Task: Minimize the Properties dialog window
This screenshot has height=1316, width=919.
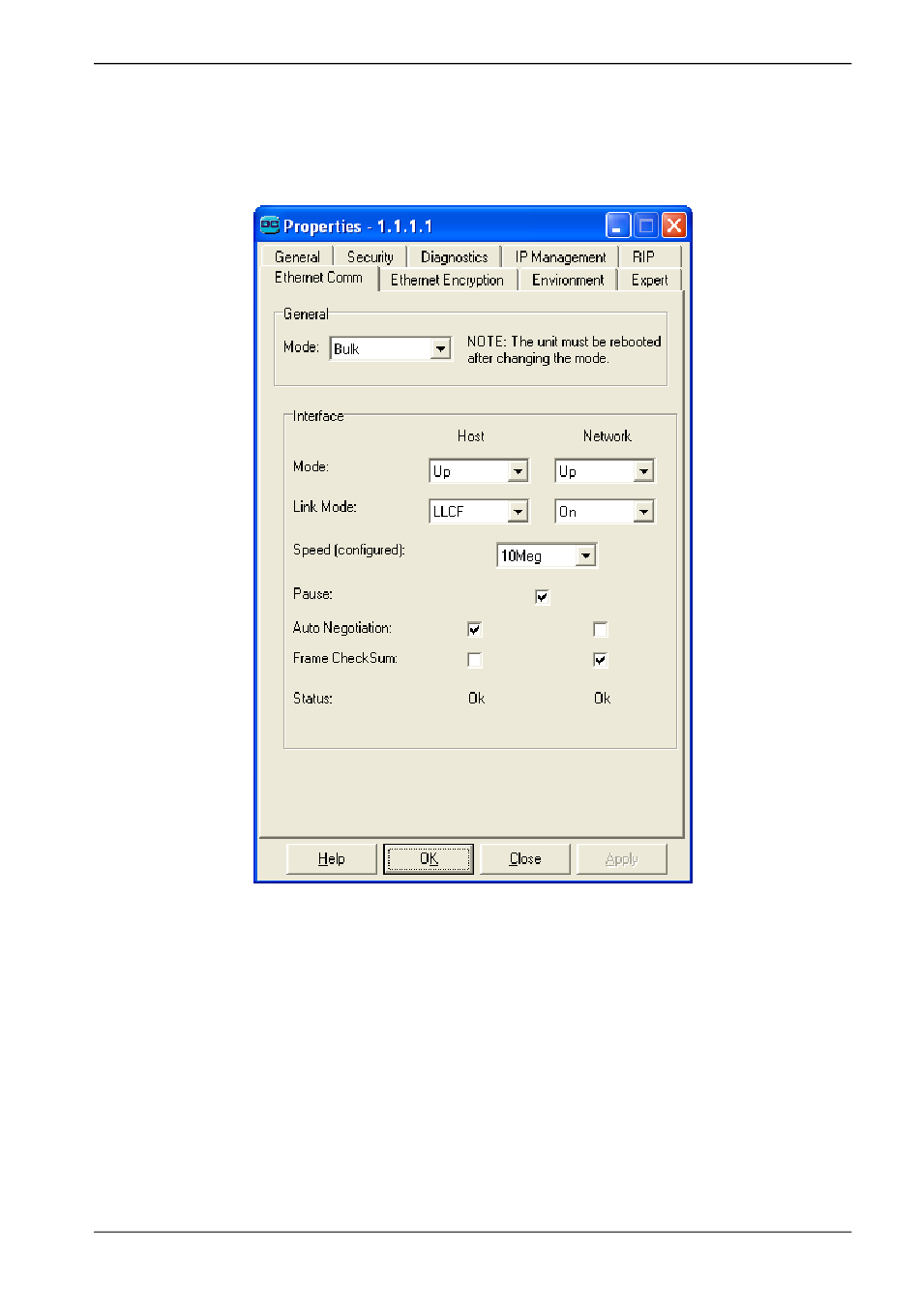Action: point(618,225)
